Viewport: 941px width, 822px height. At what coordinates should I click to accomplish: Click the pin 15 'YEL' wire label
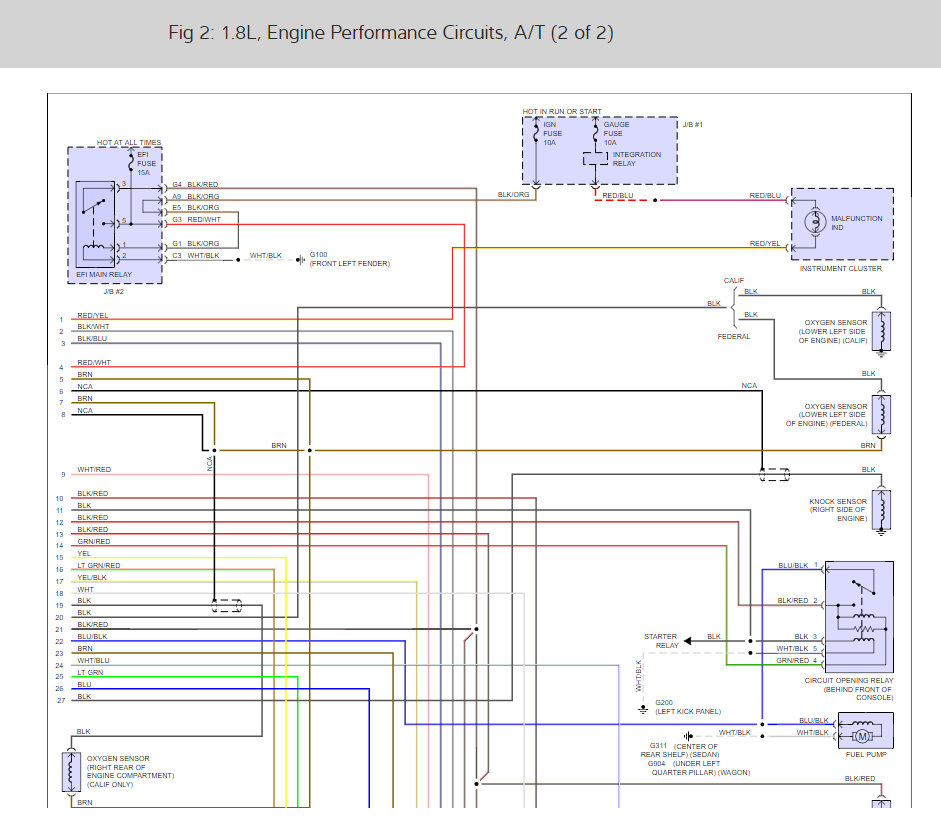click(84, 554)
